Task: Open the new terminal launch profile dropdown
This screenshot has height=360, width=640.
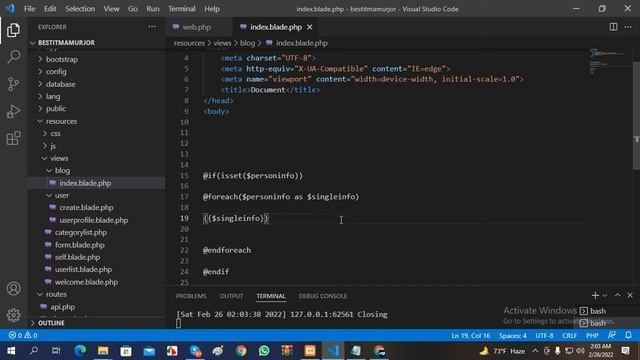Action: pyautogui.click(x=605, y=296)
